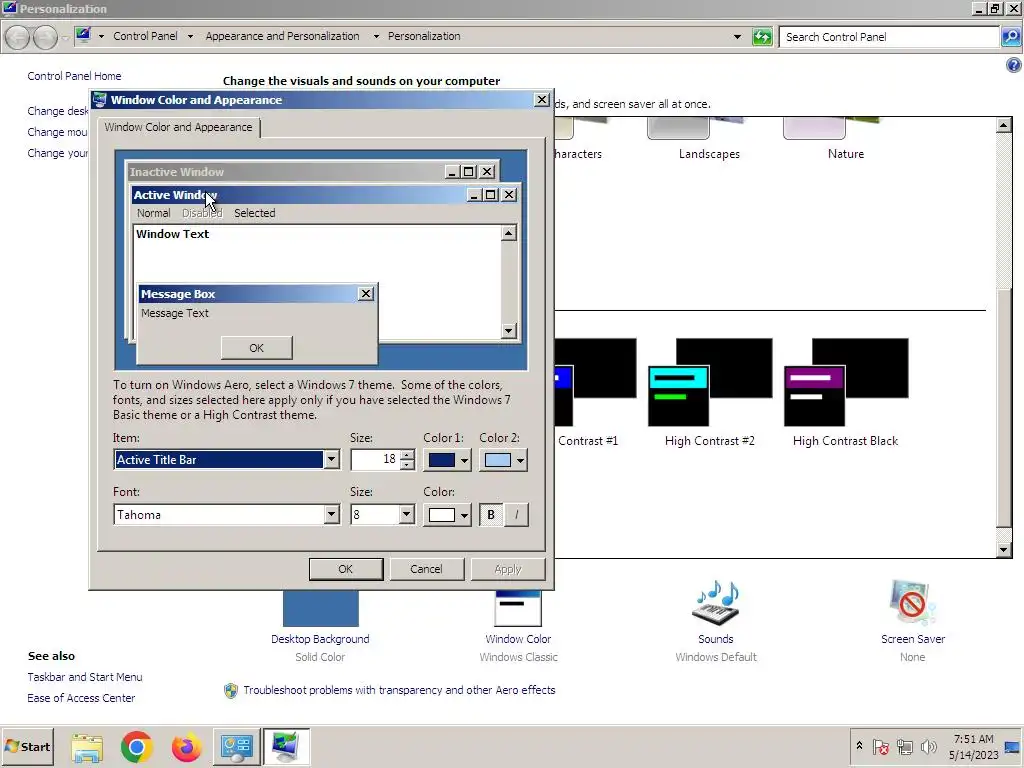Select the High Contrast #2 theme
The image size is (1024, 768).
pyautogui.click(x=710, y=393)
